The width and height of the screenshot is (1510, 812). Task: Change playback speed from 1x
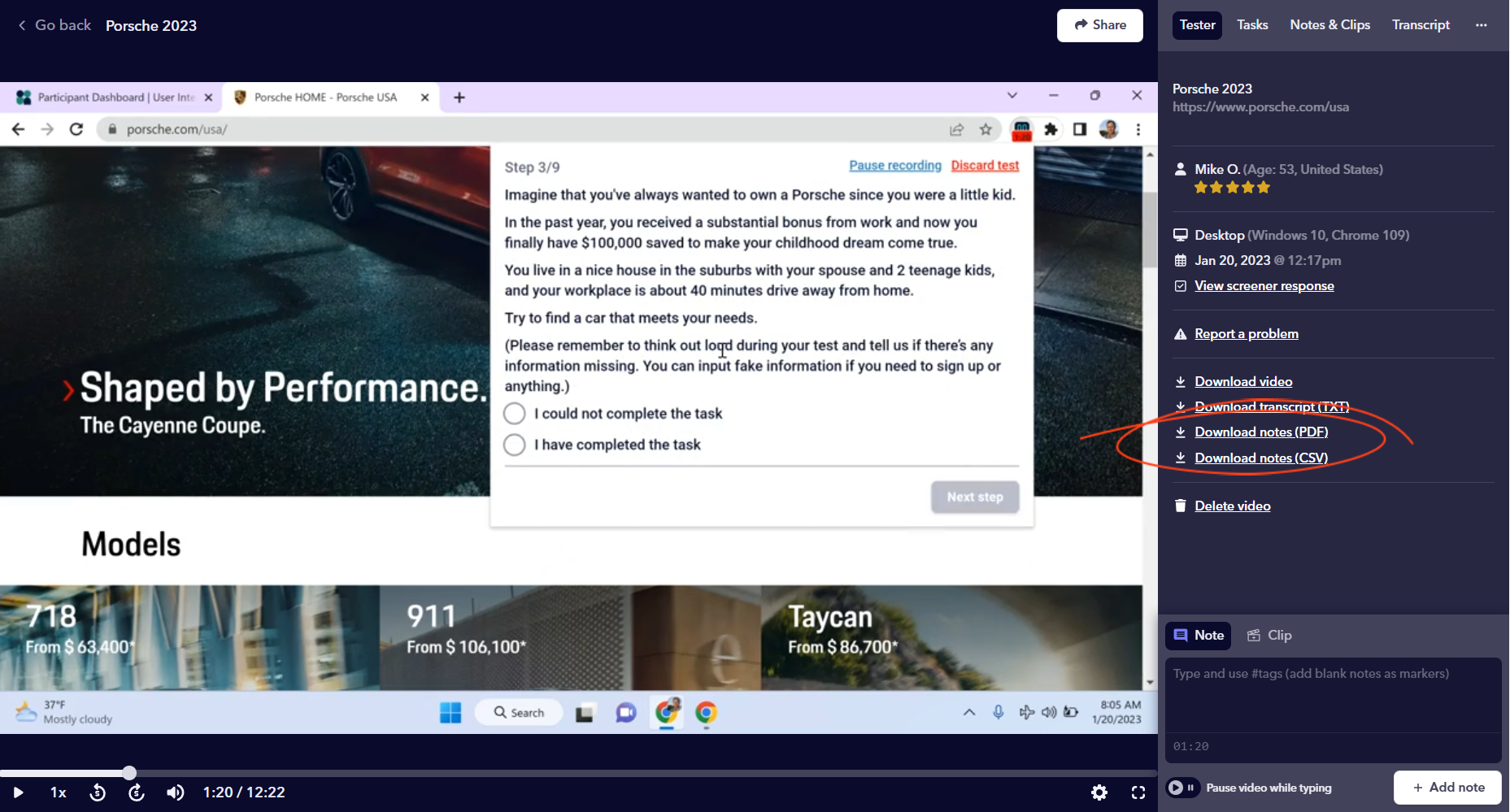(59, 792)
